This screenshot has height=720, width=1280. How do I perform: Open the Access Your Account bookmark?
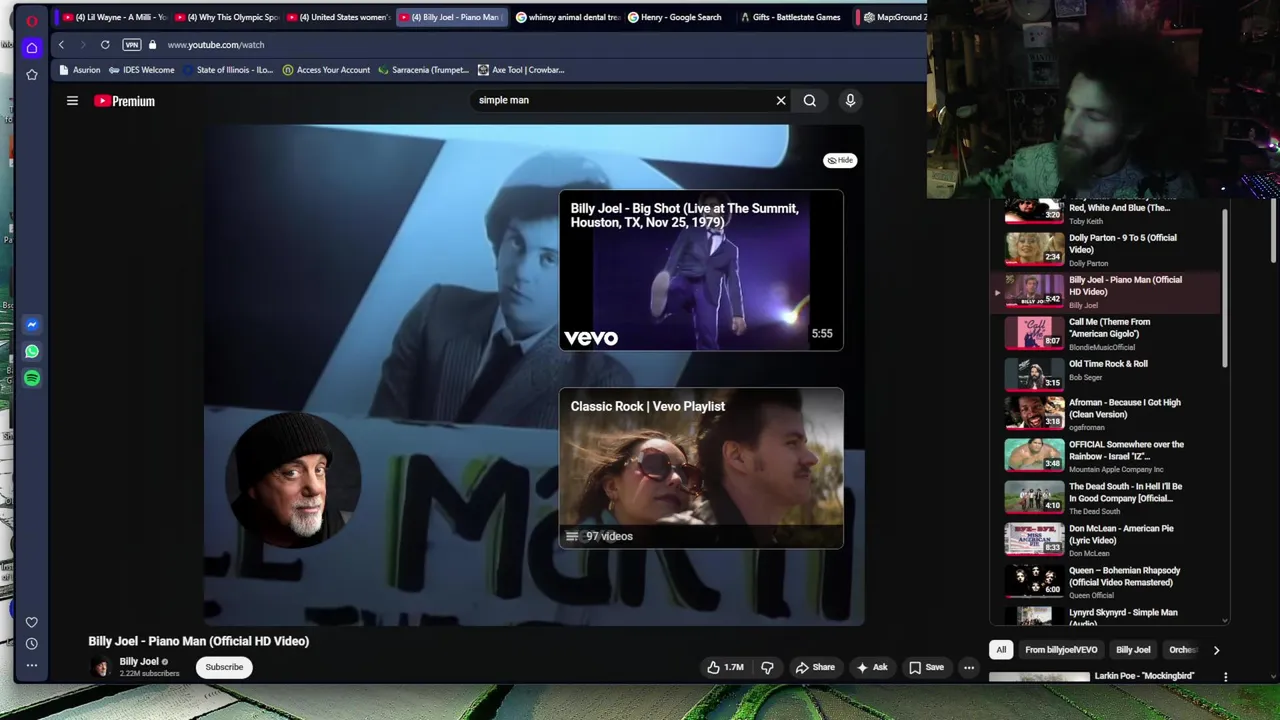[326, 70]
